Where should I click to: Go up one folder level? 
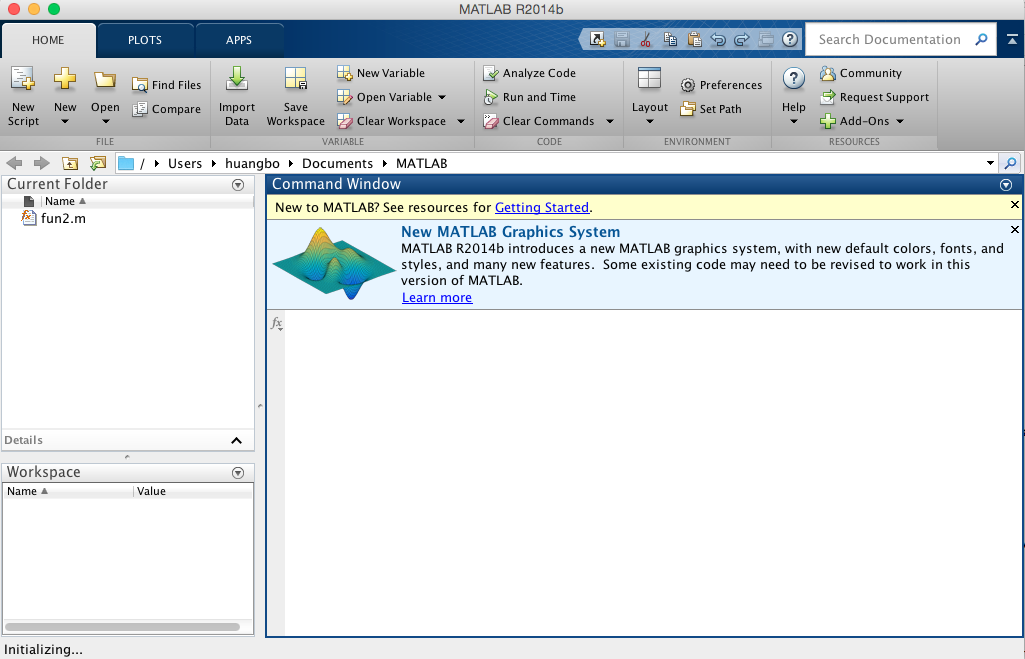tap(70, 163)
